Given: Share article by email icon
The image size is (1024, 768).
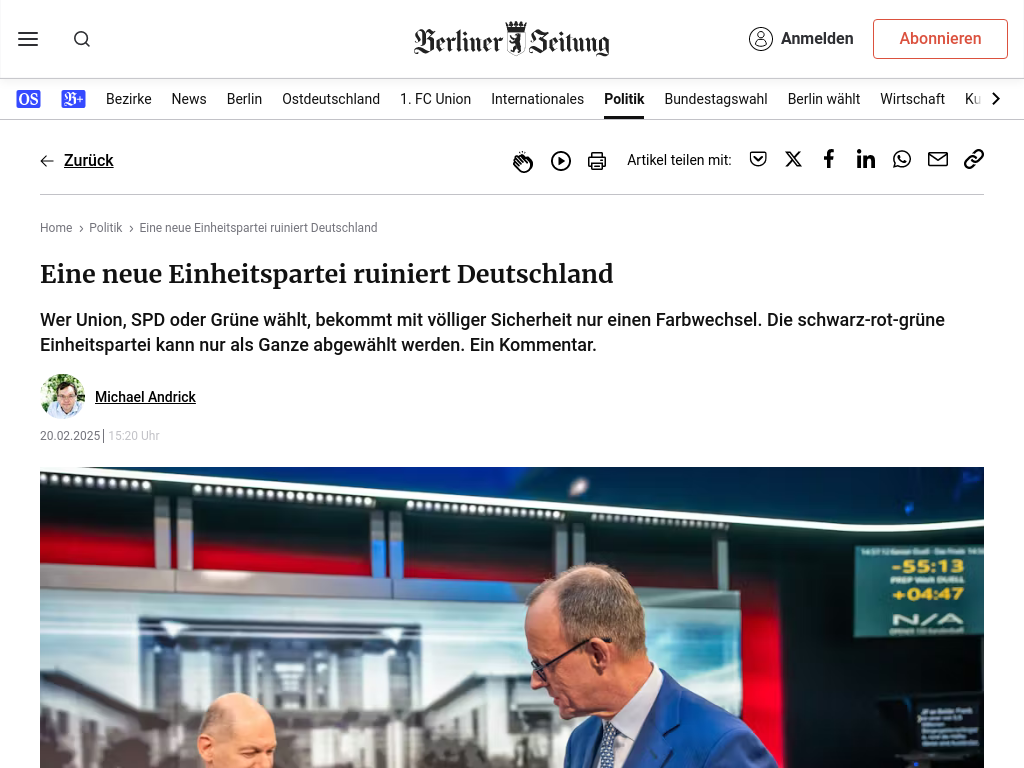Looking at the screenshot, I should (x=938, y=159).
